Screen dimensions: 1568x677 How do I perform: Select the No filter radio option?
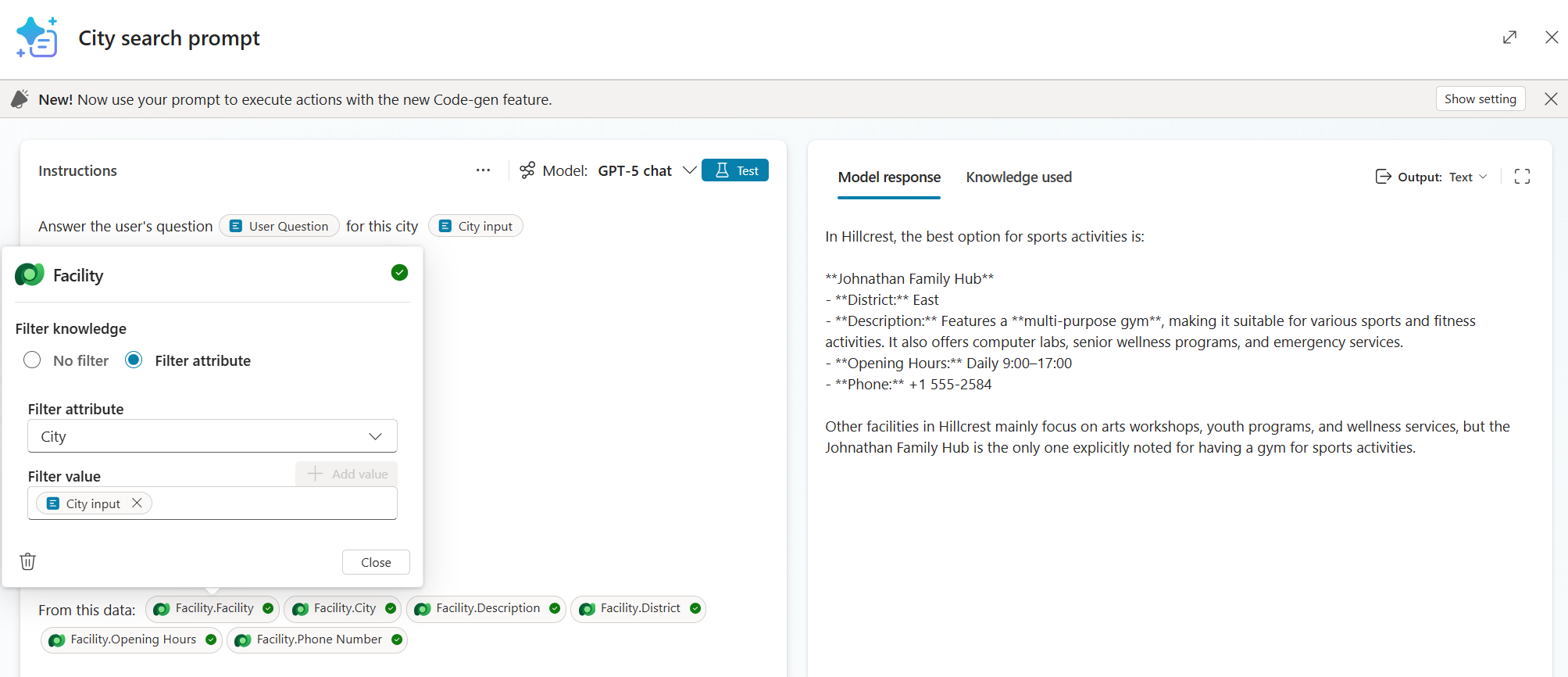pyautogui.click(x=32, y=360)
